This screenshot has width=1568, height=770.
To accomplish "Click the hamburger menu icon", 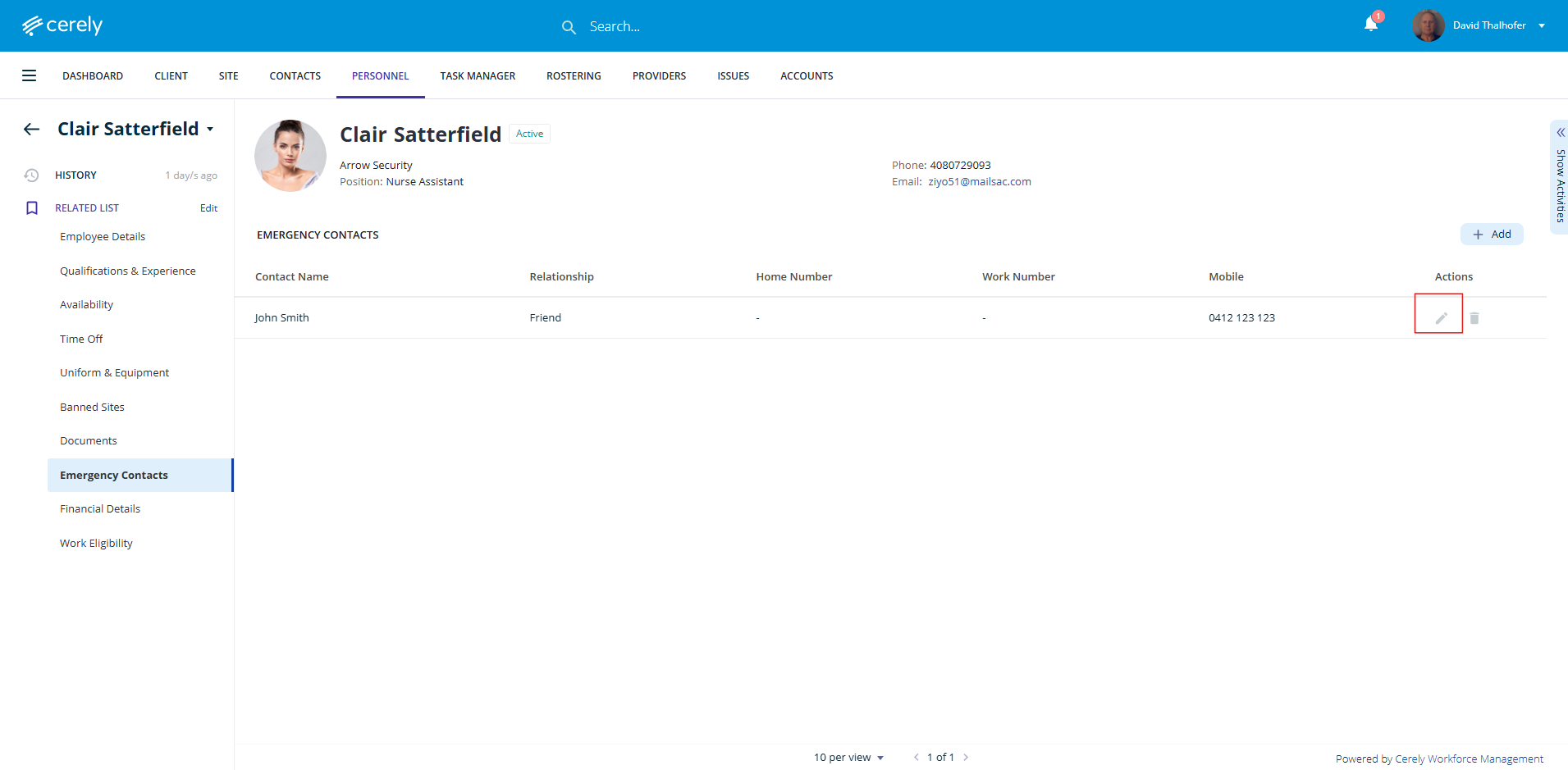I will click(x=30, y=75).
